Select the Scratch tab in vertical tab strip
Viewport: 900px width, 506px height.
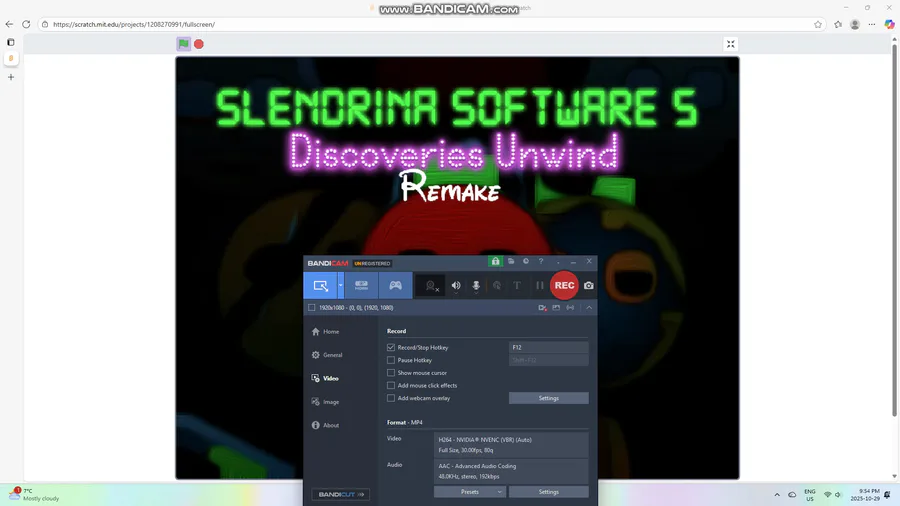[11, 59]
